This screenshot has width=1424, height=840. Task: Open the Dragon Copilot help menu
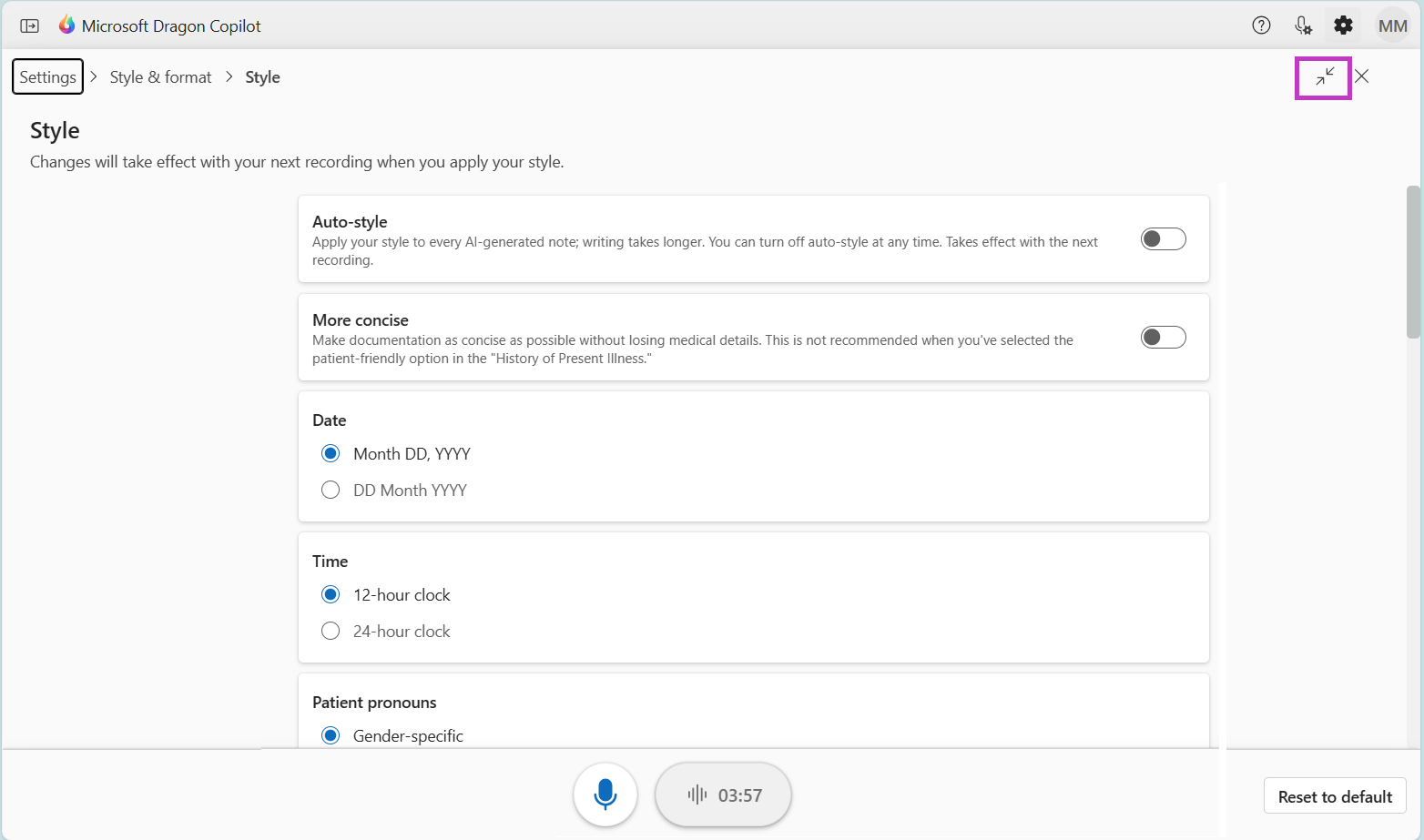[1261, 25]
